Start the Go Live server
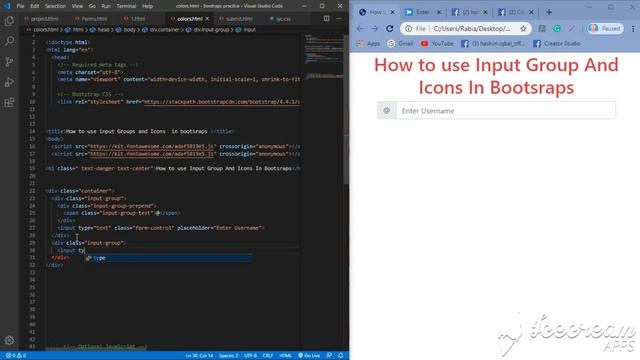The height and width of the screenshot is (360, 640). 309,356
